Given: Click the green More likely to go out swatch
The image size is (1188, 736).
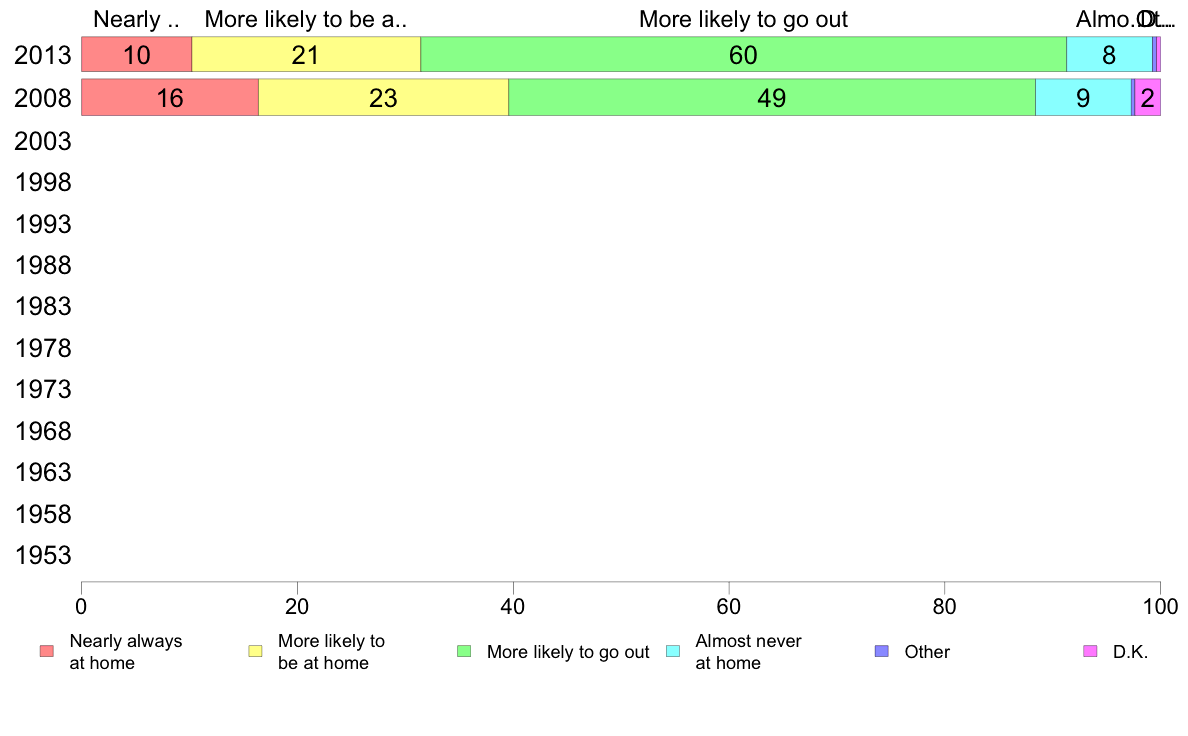Looking at the screenshot, I should pyautogui.click(x=464, y=651).
